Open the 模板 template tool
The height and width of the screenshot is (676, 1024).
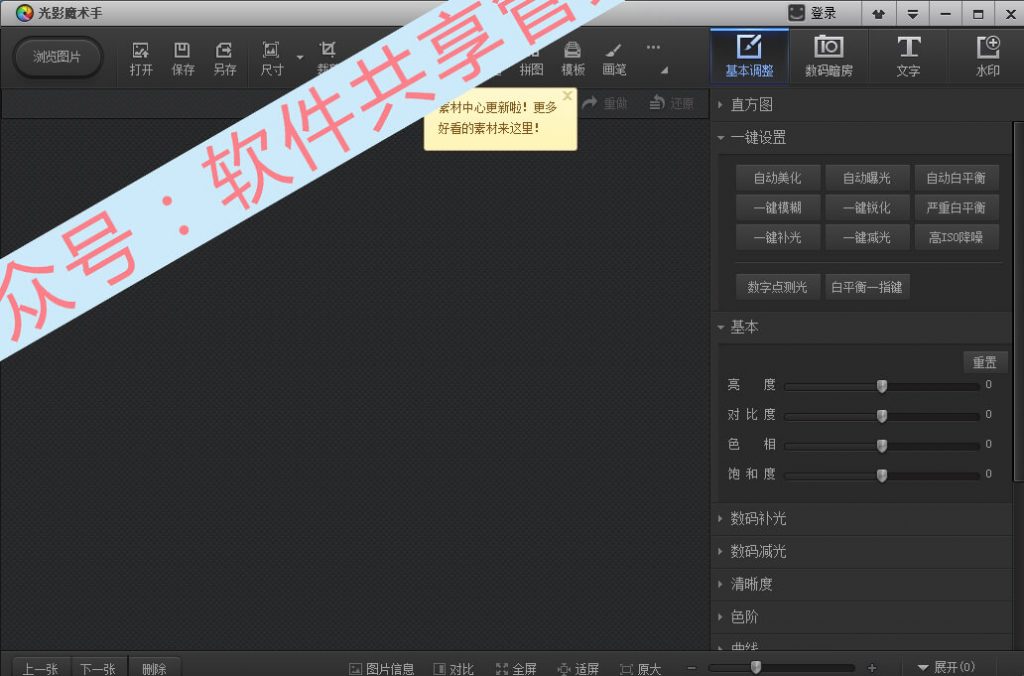pos(573,58)
